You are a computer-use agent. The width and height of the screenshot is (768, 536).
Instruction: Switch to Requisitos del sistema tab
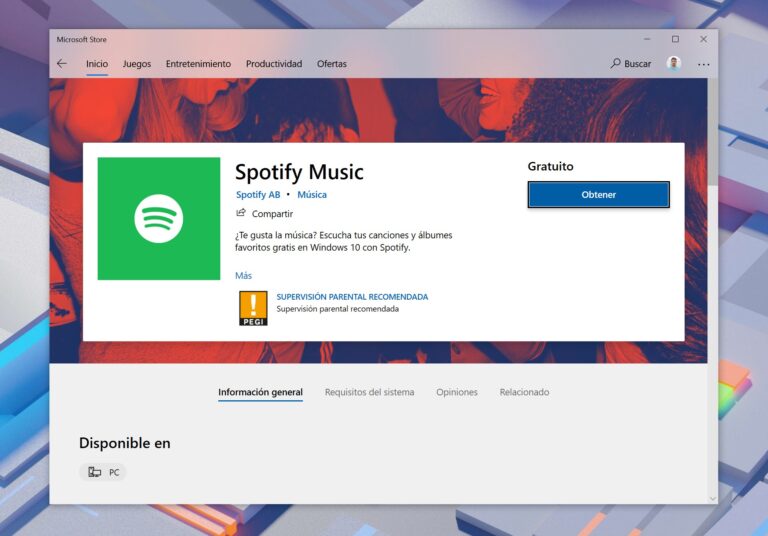pos(369,392)
